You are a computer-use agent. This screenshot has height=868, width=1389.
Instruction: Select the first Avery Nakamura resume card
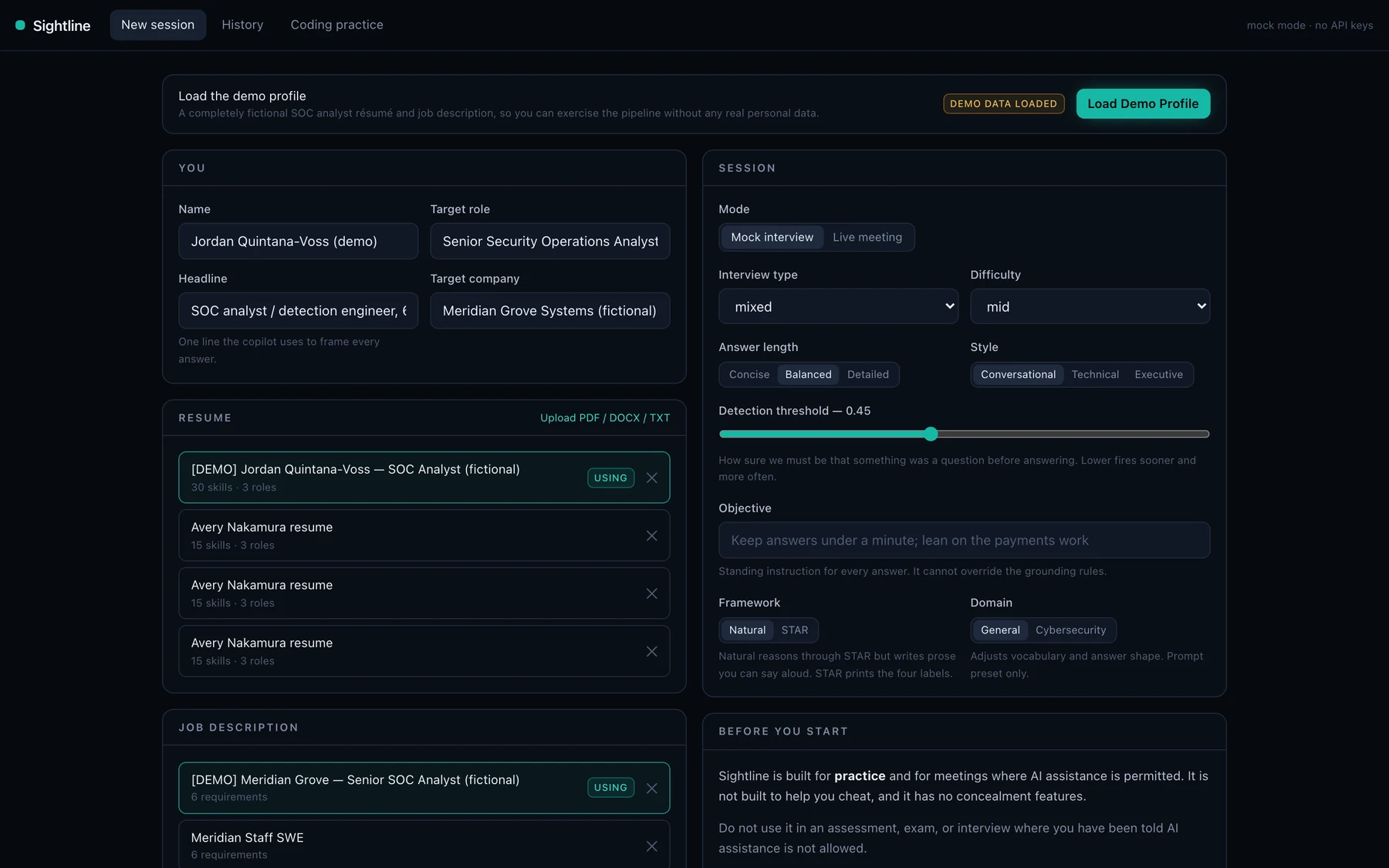tap(424, 535)
